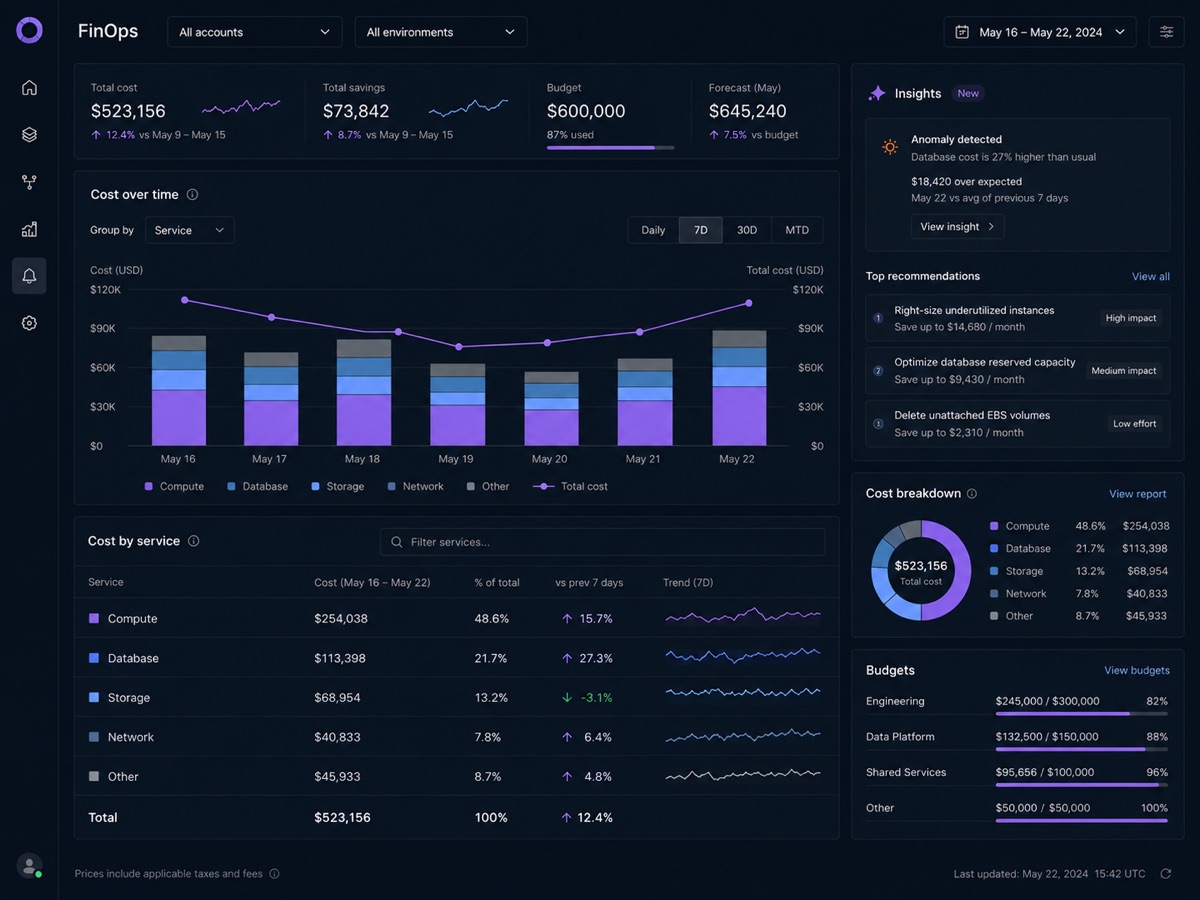Select the 30D time range tab
The image size is (1200, 900).
point(747,230)
